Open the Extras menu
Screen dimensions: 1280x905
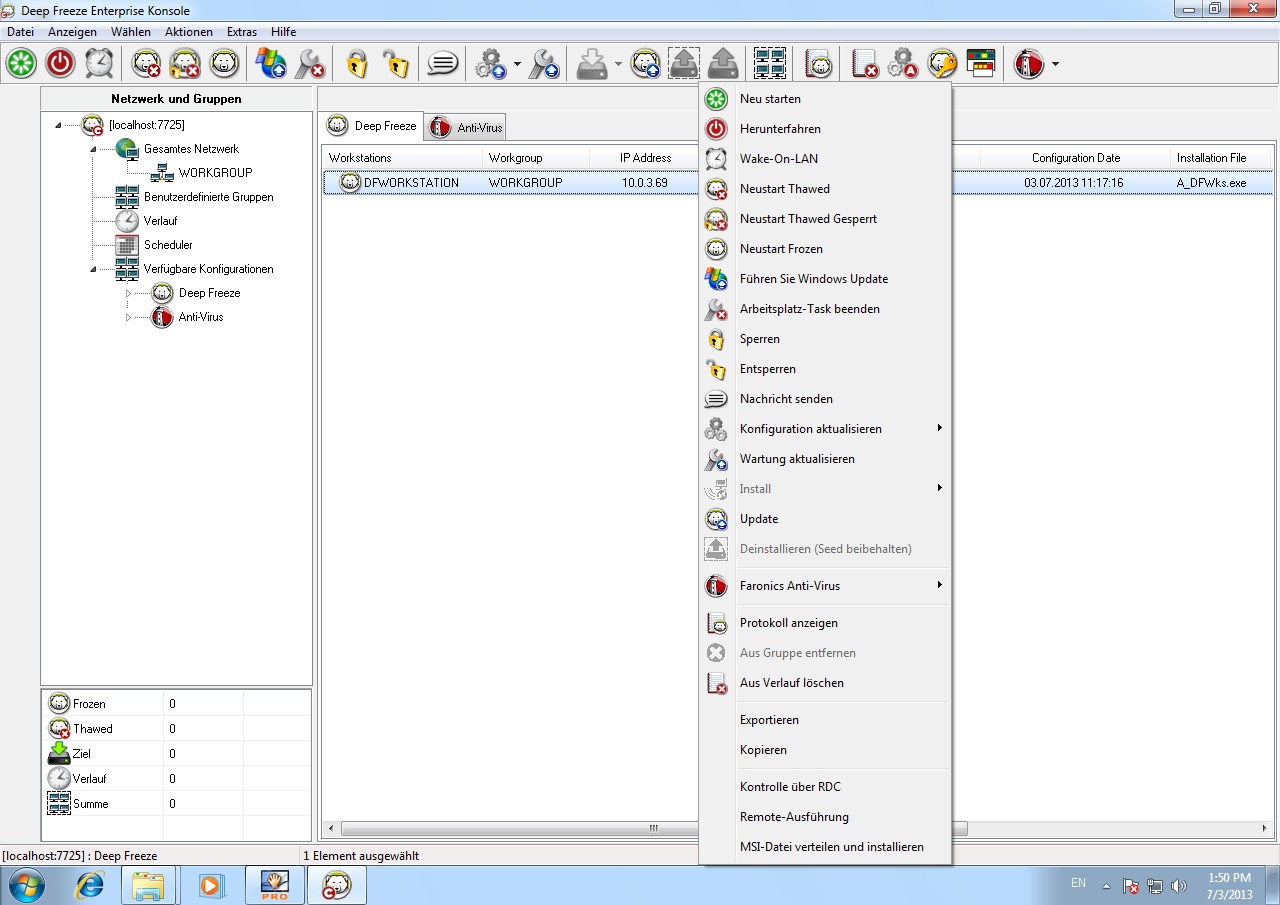click(242, 32)
